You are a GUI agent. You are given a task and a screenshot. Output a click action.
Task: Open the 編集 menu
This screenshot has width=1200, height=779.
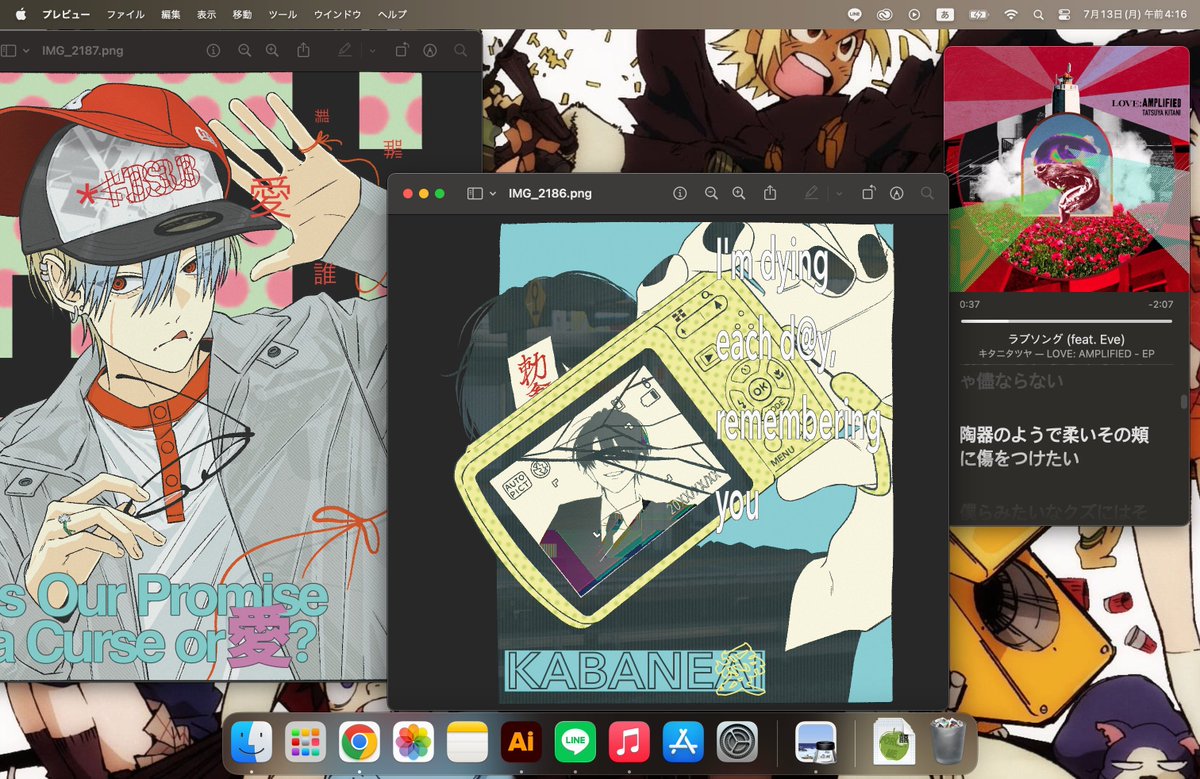pos(171,14)
